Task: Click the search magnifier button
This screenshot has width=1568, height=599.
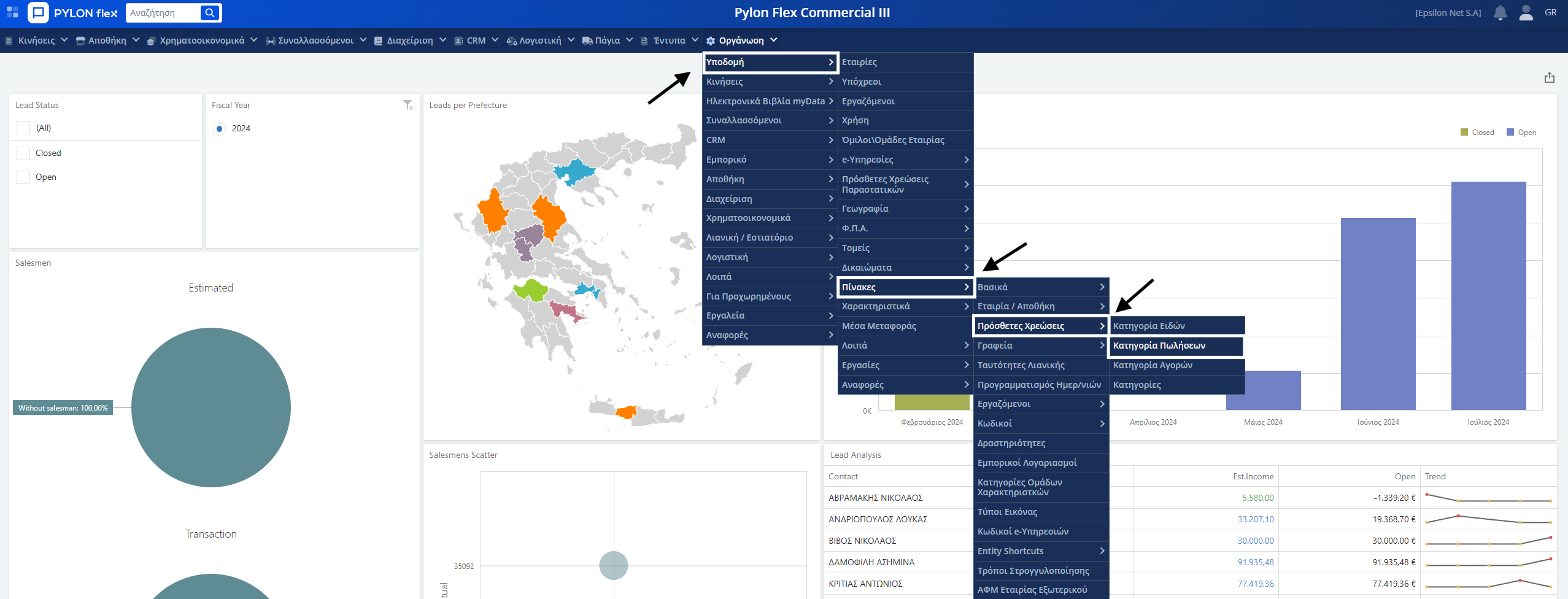Action: pos(210,12)
